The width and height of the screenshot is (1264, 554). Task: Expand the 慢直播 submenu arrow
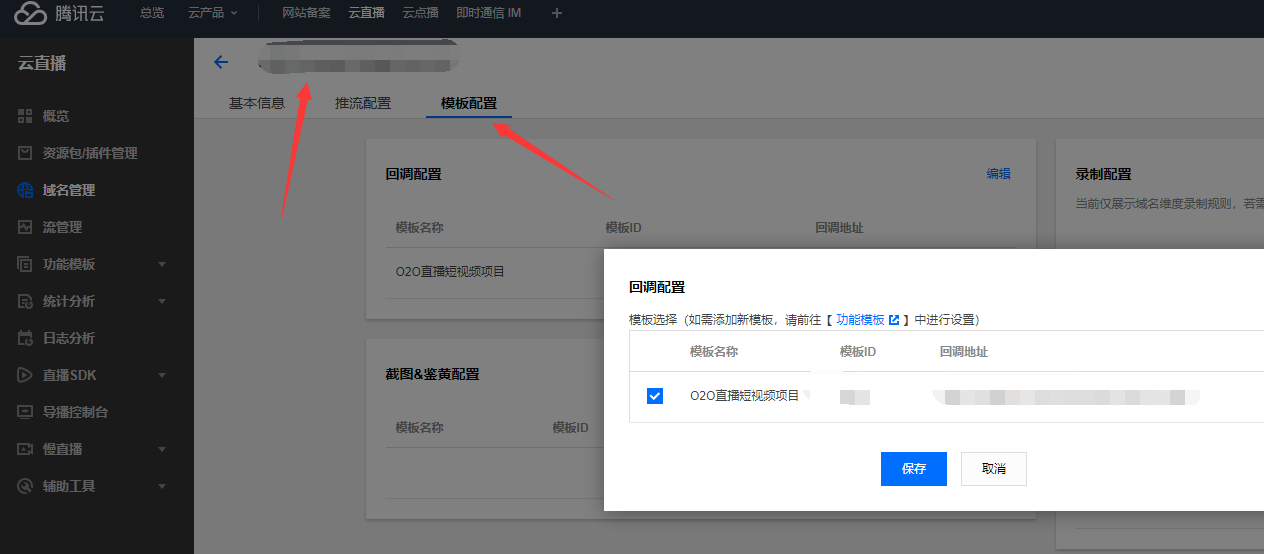click(x=162, y=450)
